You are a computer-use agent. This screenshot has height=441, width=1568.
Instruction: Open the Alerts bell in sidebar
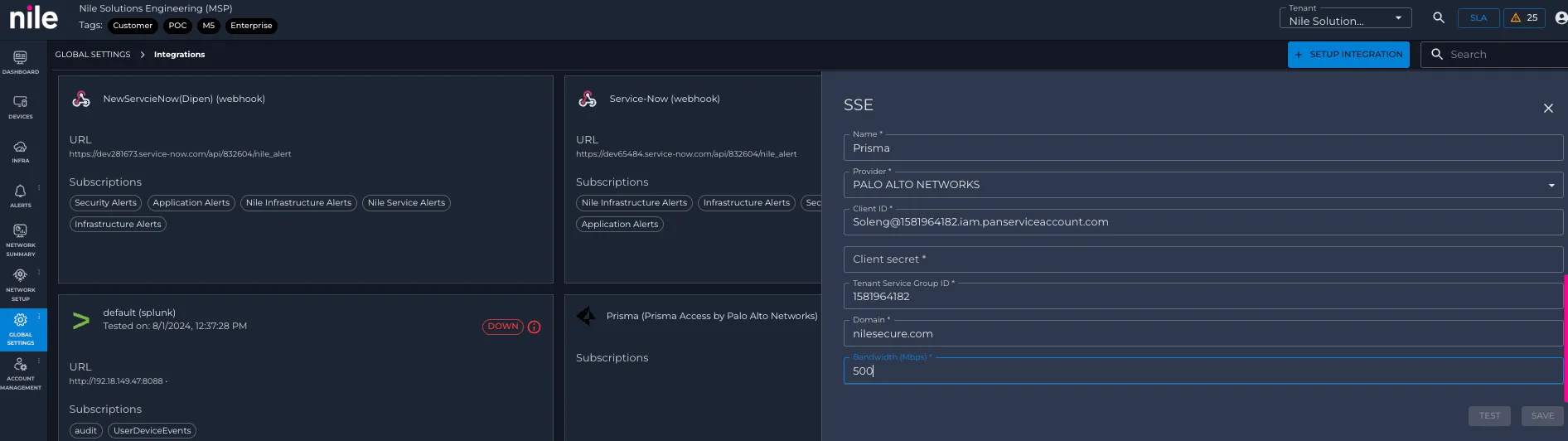tap(20, 196)
